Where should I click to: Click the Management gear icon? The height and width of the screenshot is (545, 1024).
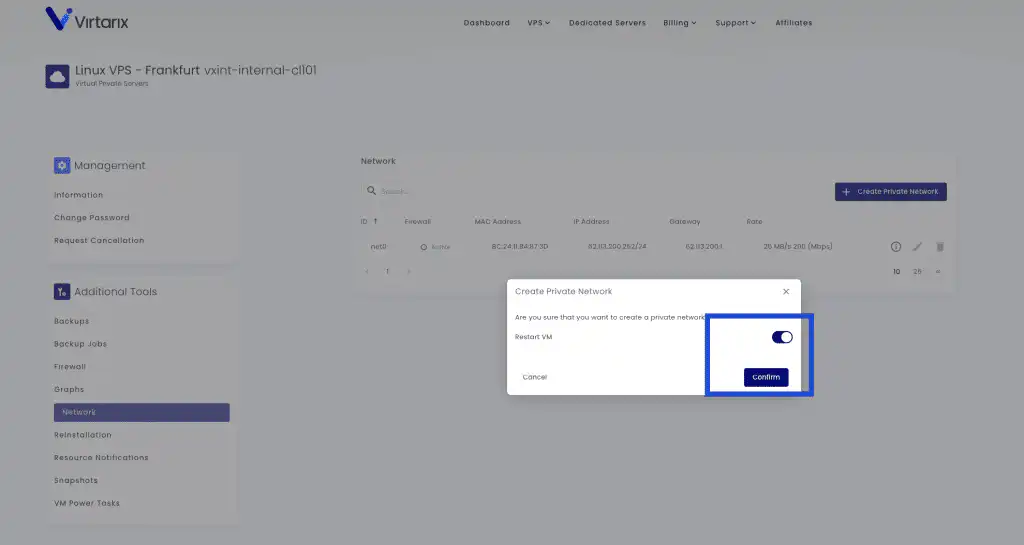click(62, 166)
